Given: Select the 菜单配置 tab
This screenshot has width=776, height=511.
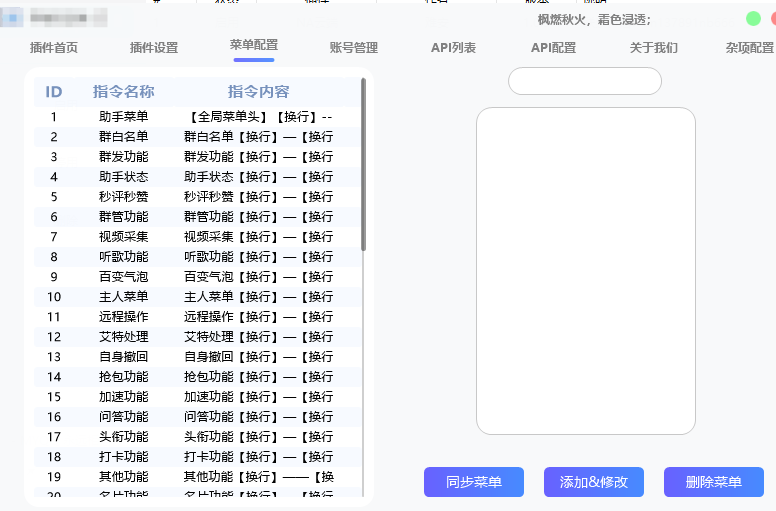Looking at the screenshot, I should tap(254, 45).
